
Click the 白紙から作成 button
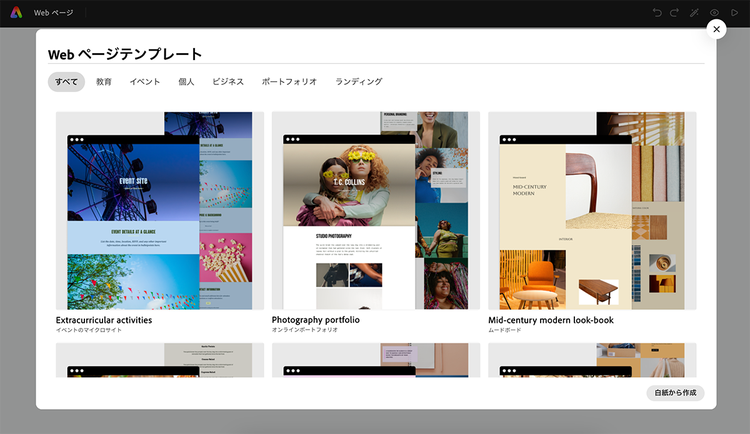tap(675, 393)
